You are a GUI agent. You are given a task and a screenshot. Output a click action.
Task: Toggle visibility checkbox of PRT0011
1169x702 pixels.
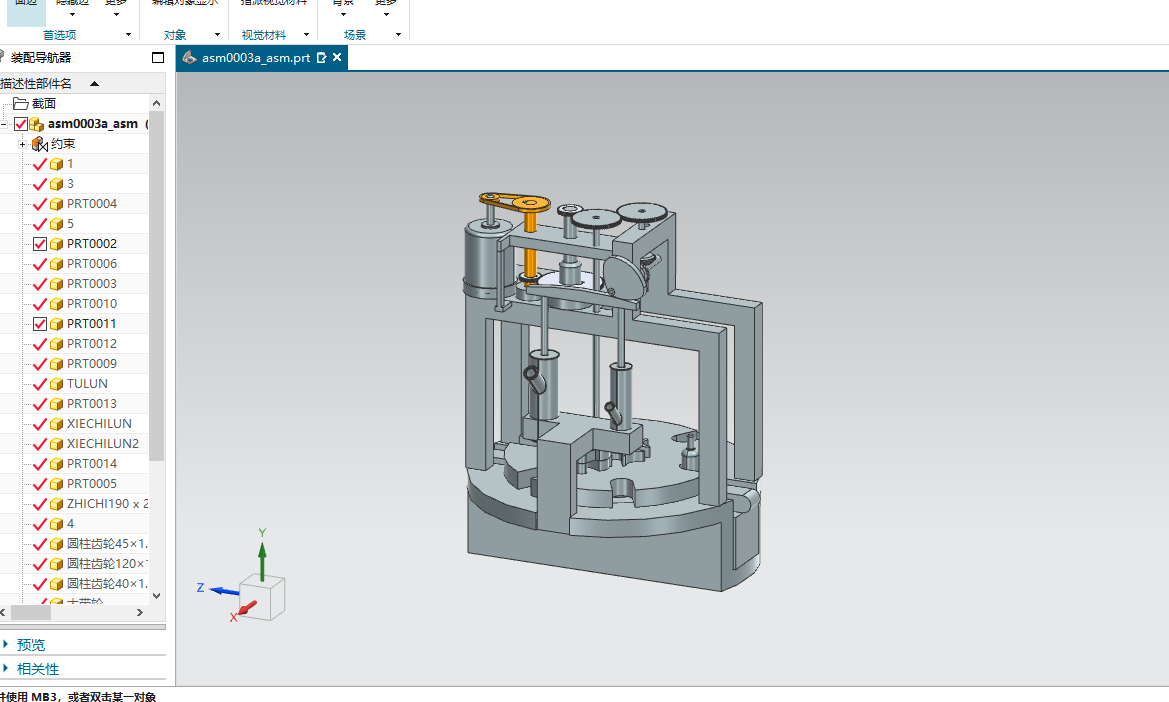40,323
